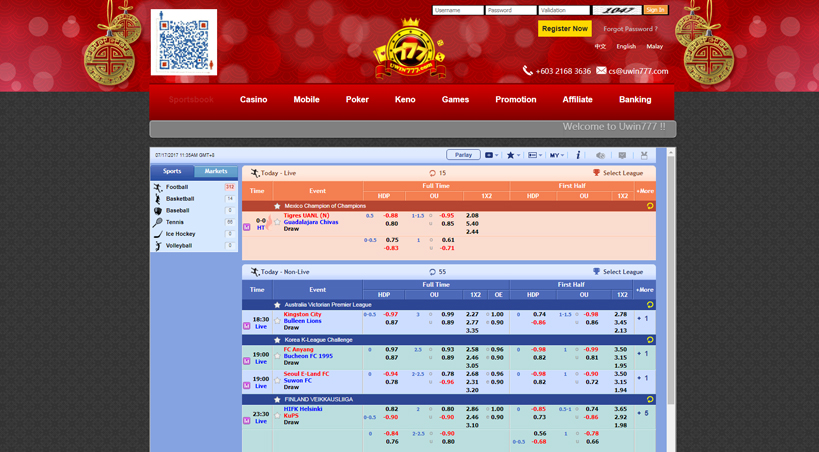
Task: Refresh the Australia Victorian Premier League row
Action: coord(650,305)
